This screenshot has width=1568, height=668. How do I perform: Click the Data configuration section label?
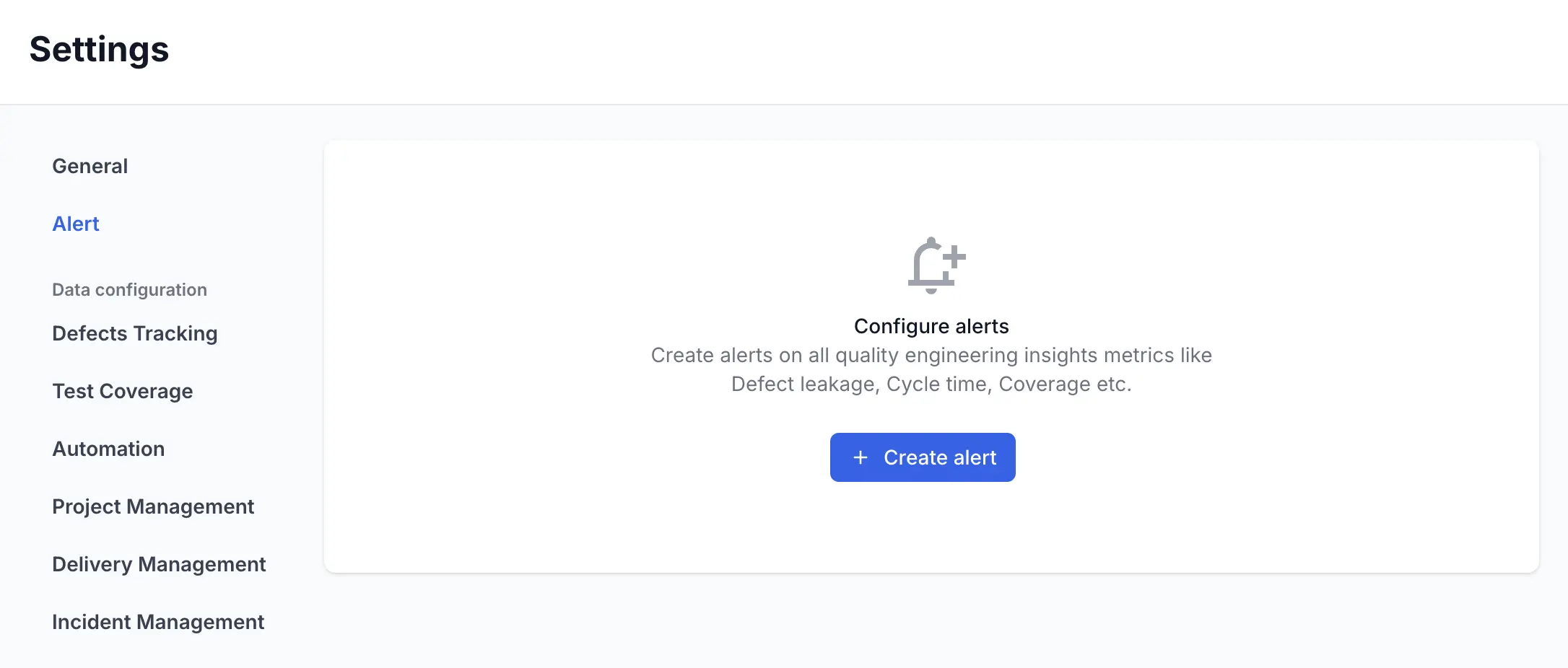click(129, 289)
